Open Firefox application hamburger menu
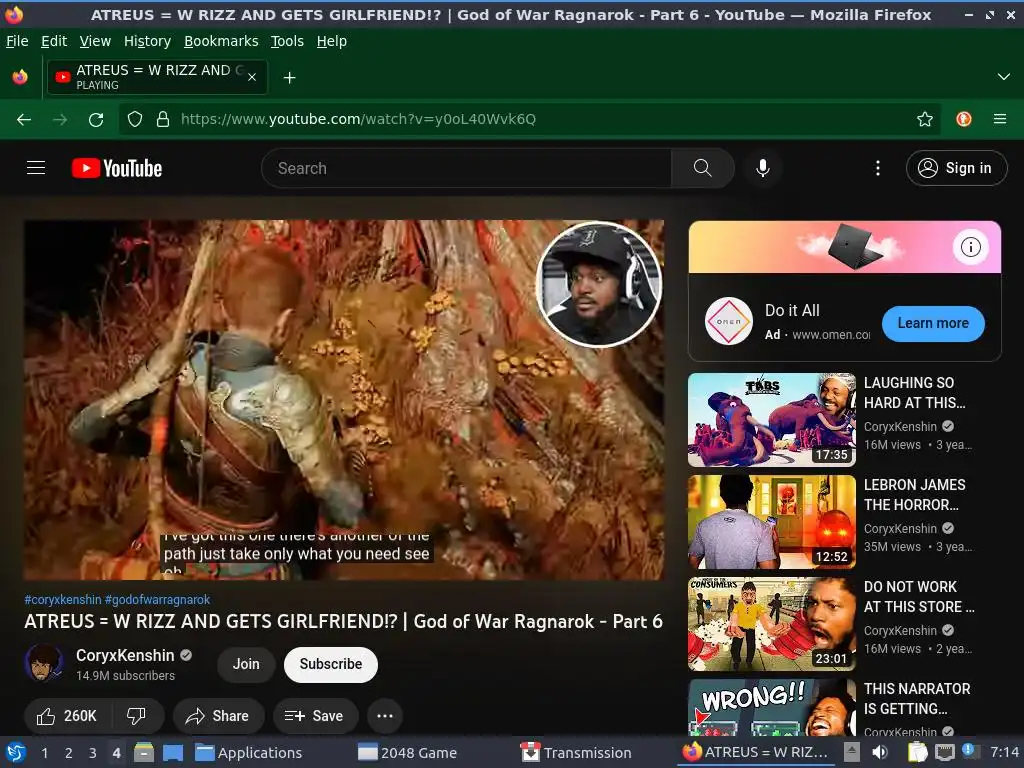Viewport: 1024px width, 768px height. pos(1000,119)
